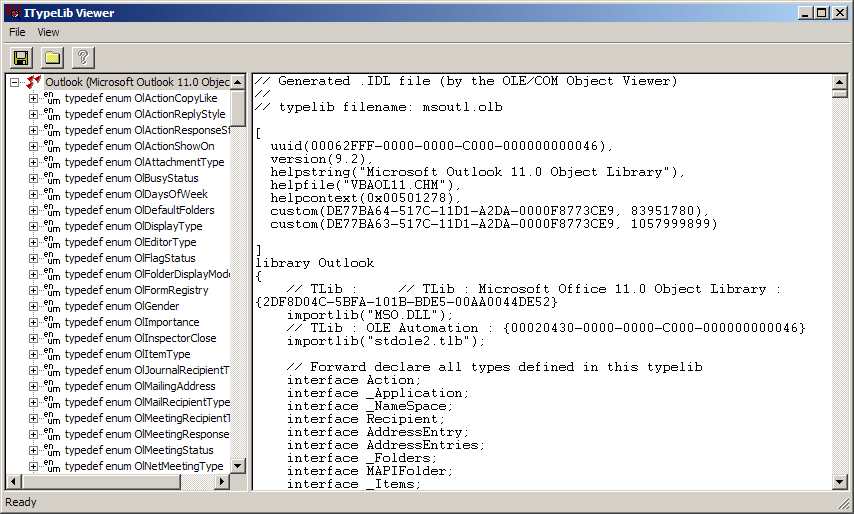The image size is (854, 514).
Task: Click the tree pane scroll right arrow
Action: (x=222, y=481)
